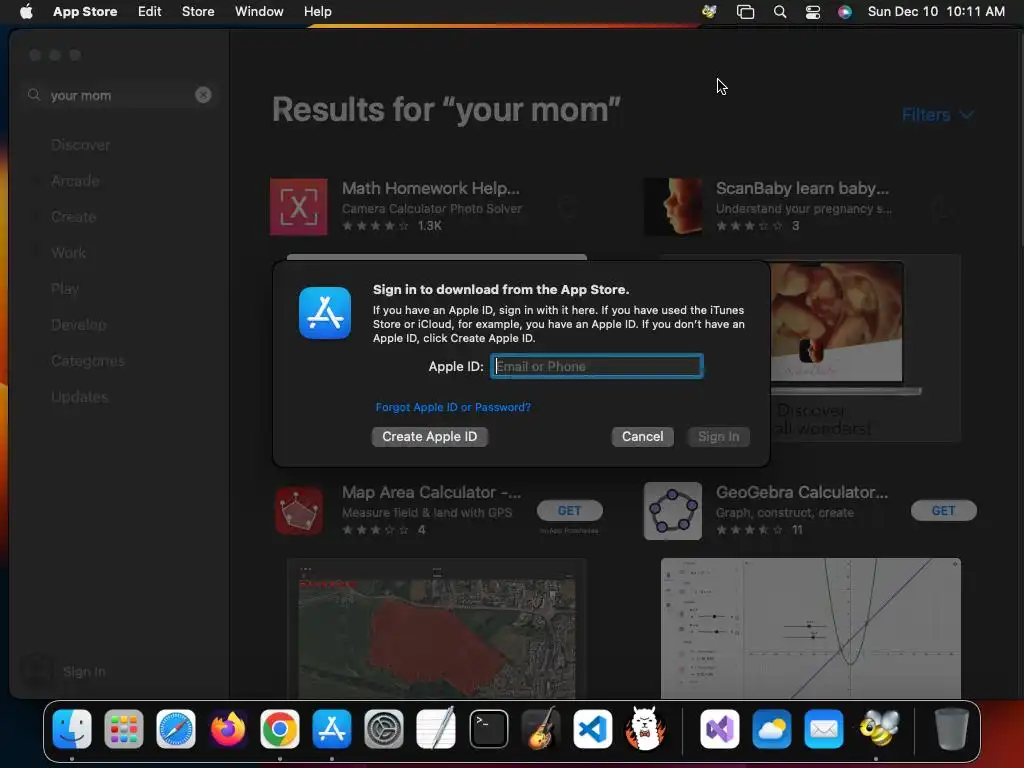Open ScanBaby laptop screenshot preview
Viewport: 1024px width, 768px height.
click(x=865, y=348)
